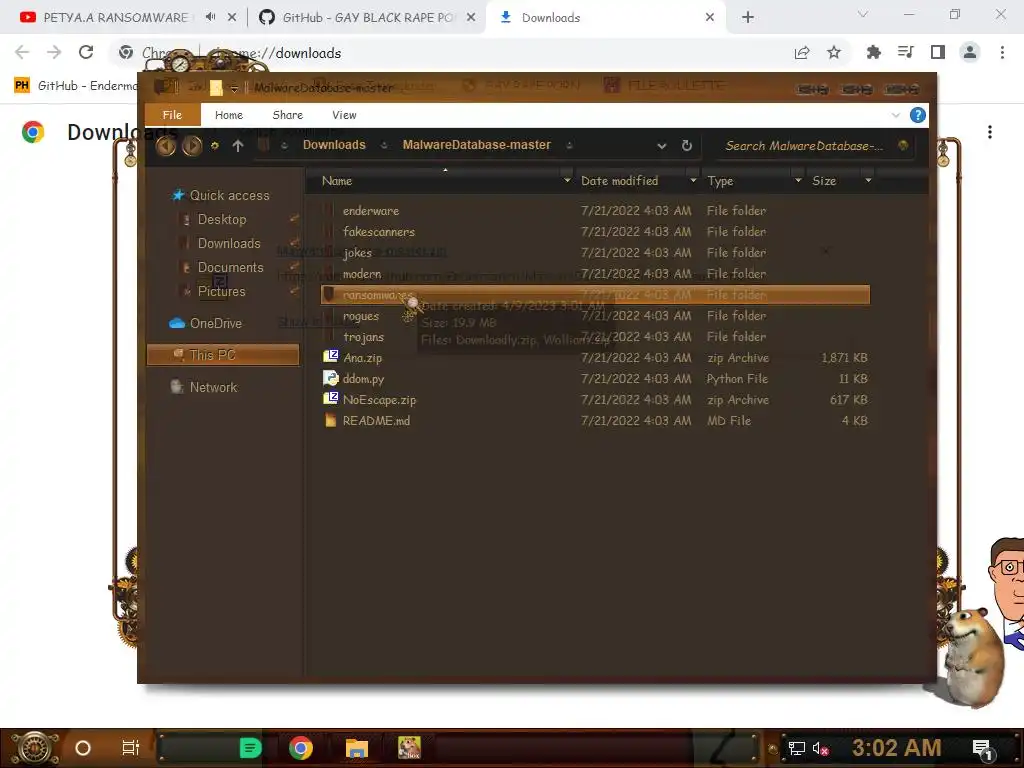Expand the Explorer ribbon chevron
Screen dimensions: 1024x768
[895, 115]
